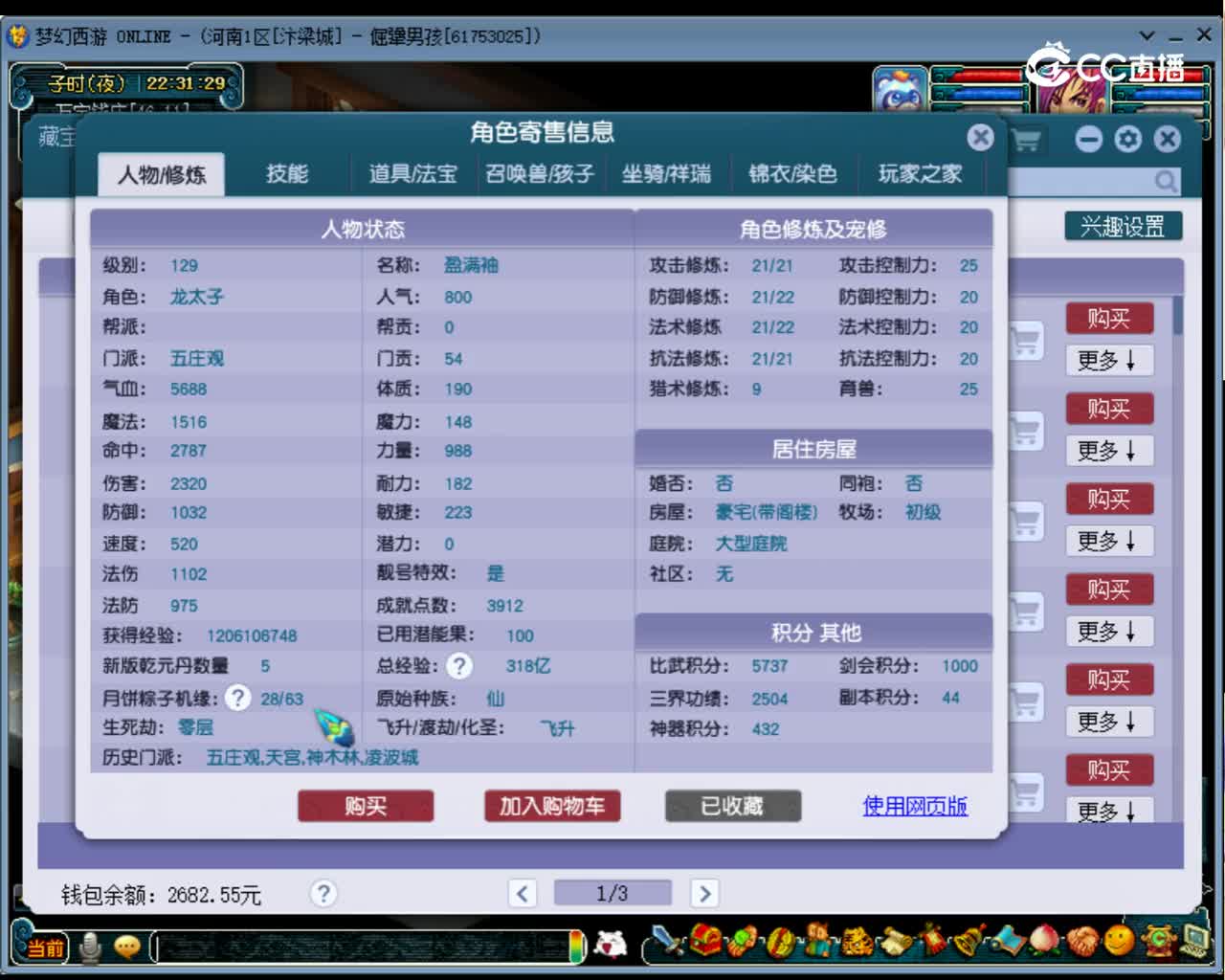The height and width of the screenshot is (980, 1225).
Task: Click the blue map fan icon in bottom toolbar
Action: click(1008, 942)
